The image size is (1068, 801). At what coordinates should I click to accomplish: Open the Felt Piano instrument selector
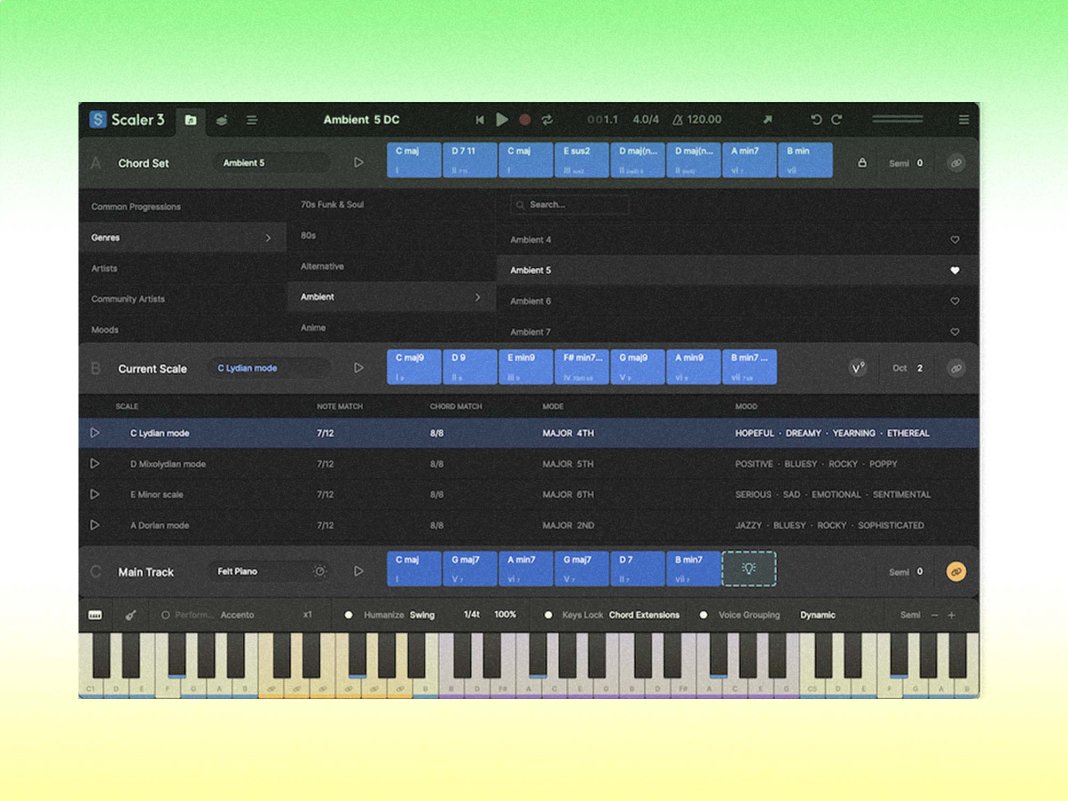pyautogui.click(x=259, y=571)
